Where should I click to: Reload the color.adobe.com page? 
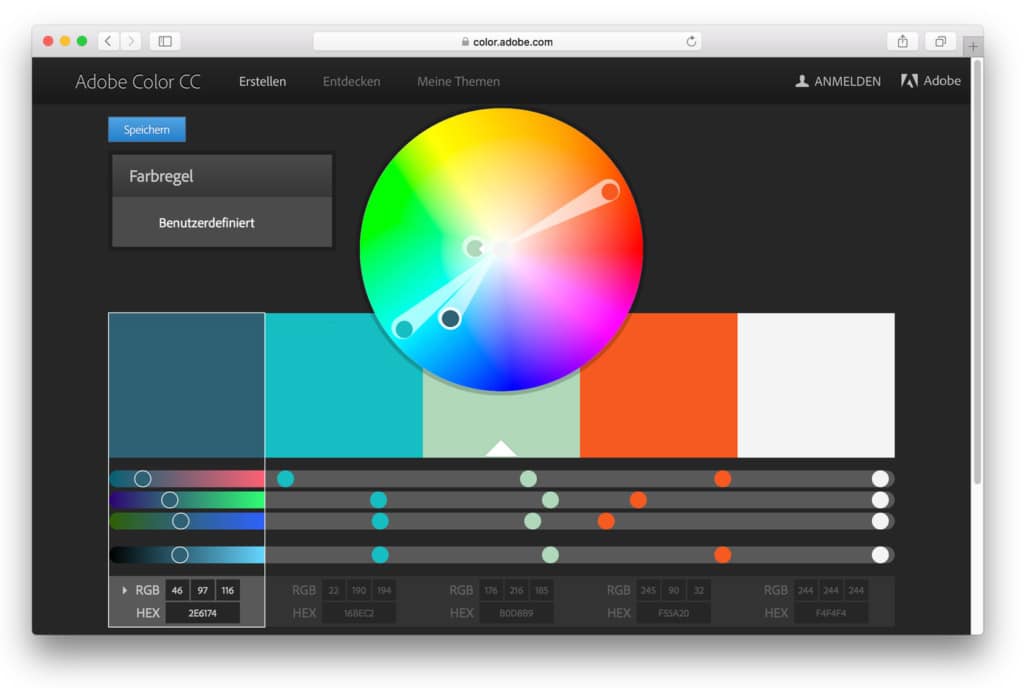click(691, 41)
